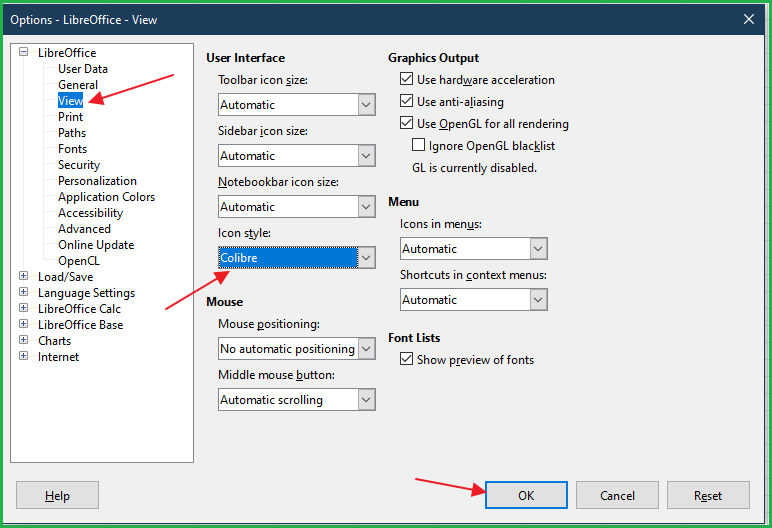Viewport: 772px width, 528px height.
Task: Click the OK button
Action: coord(526,495)
